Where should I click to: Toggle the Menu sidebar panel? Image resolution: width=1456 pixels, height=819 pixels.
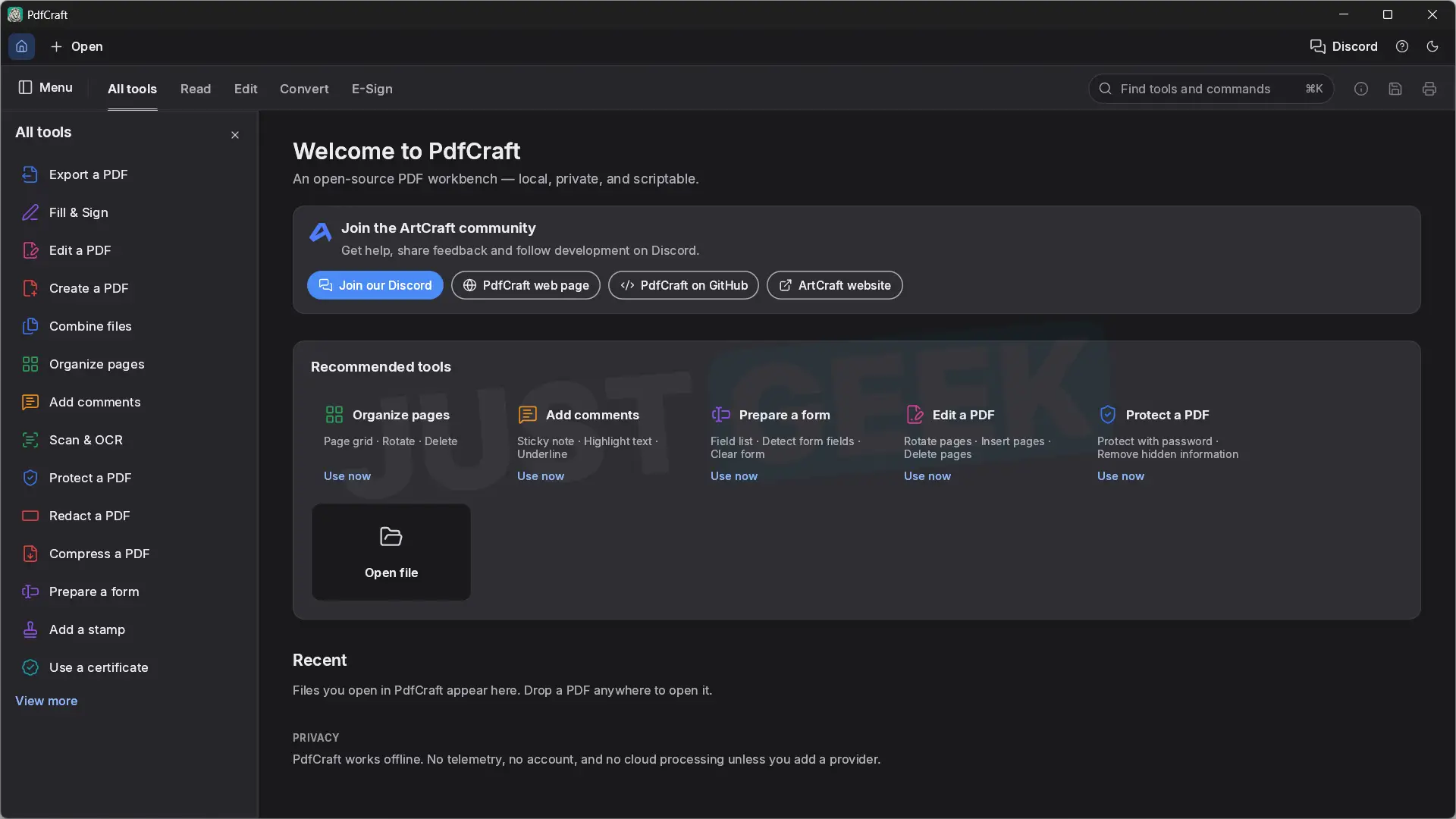point(45,87)
